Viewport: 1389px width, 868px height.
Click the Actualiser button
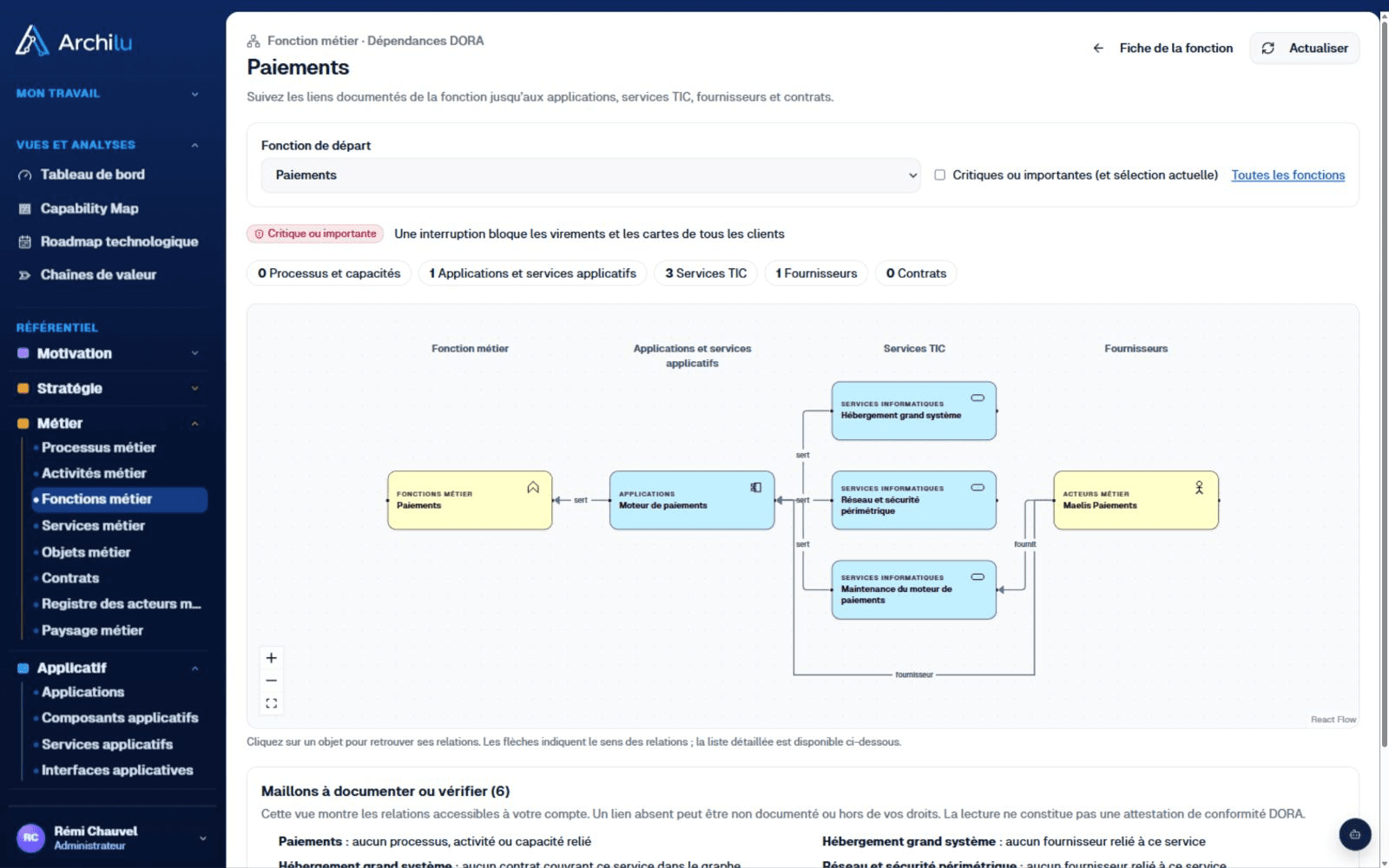pos(1305,49)
